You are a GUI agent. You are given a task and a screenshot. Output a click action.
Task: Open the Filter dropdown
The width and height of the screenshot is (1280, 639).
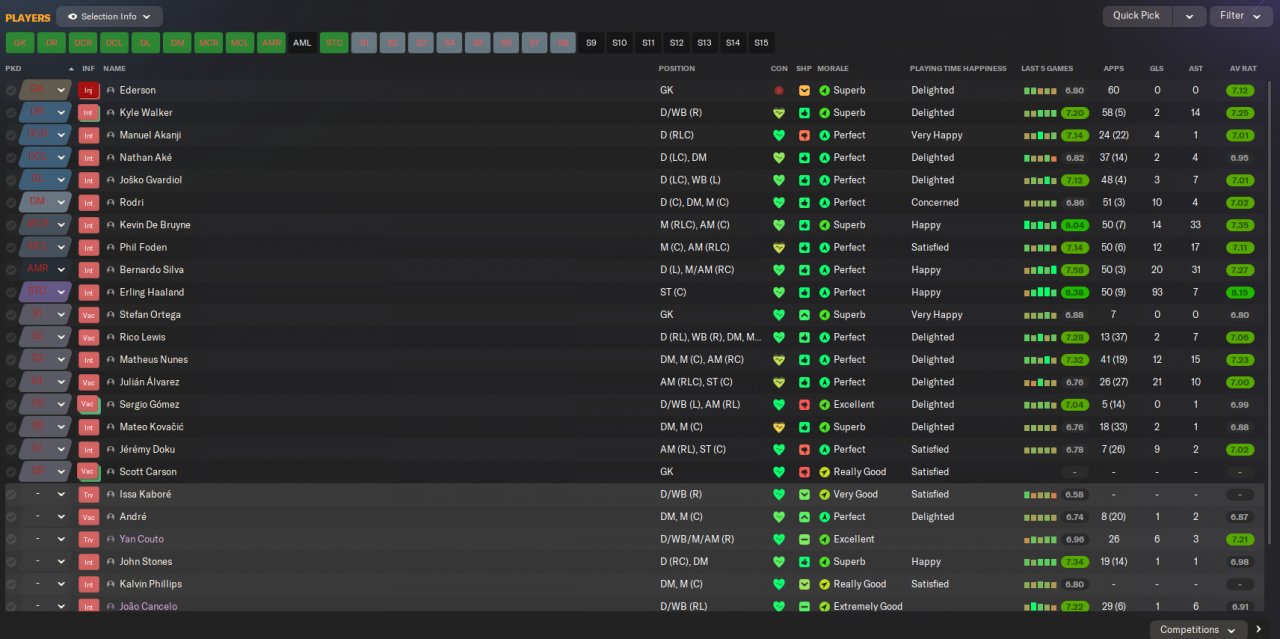pyautogui.click(x=1241, y=16)
